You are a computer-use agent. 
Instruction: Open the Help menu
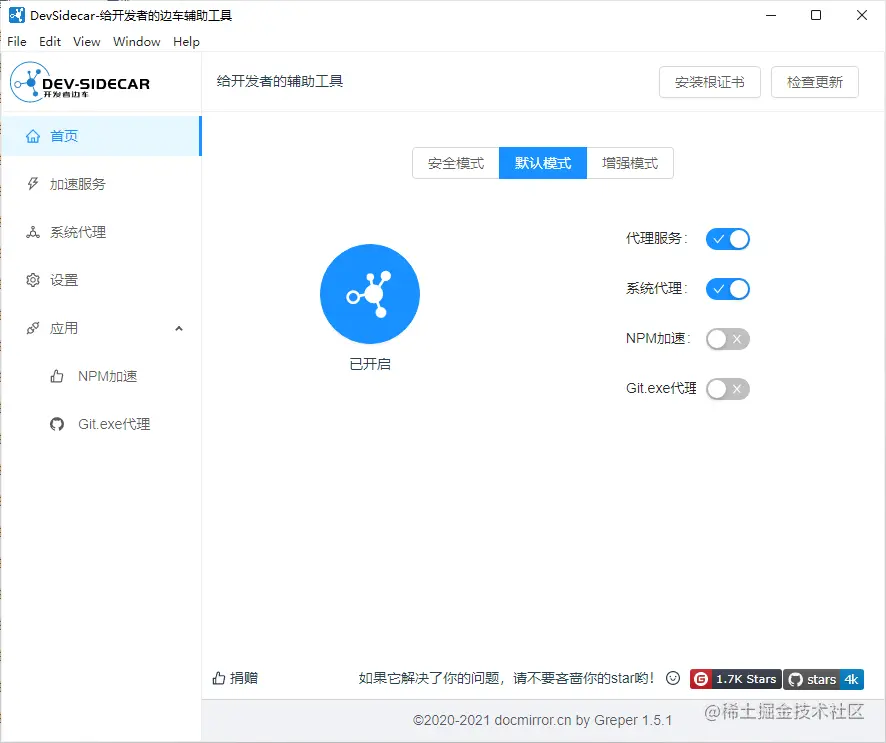pos(186,42)
